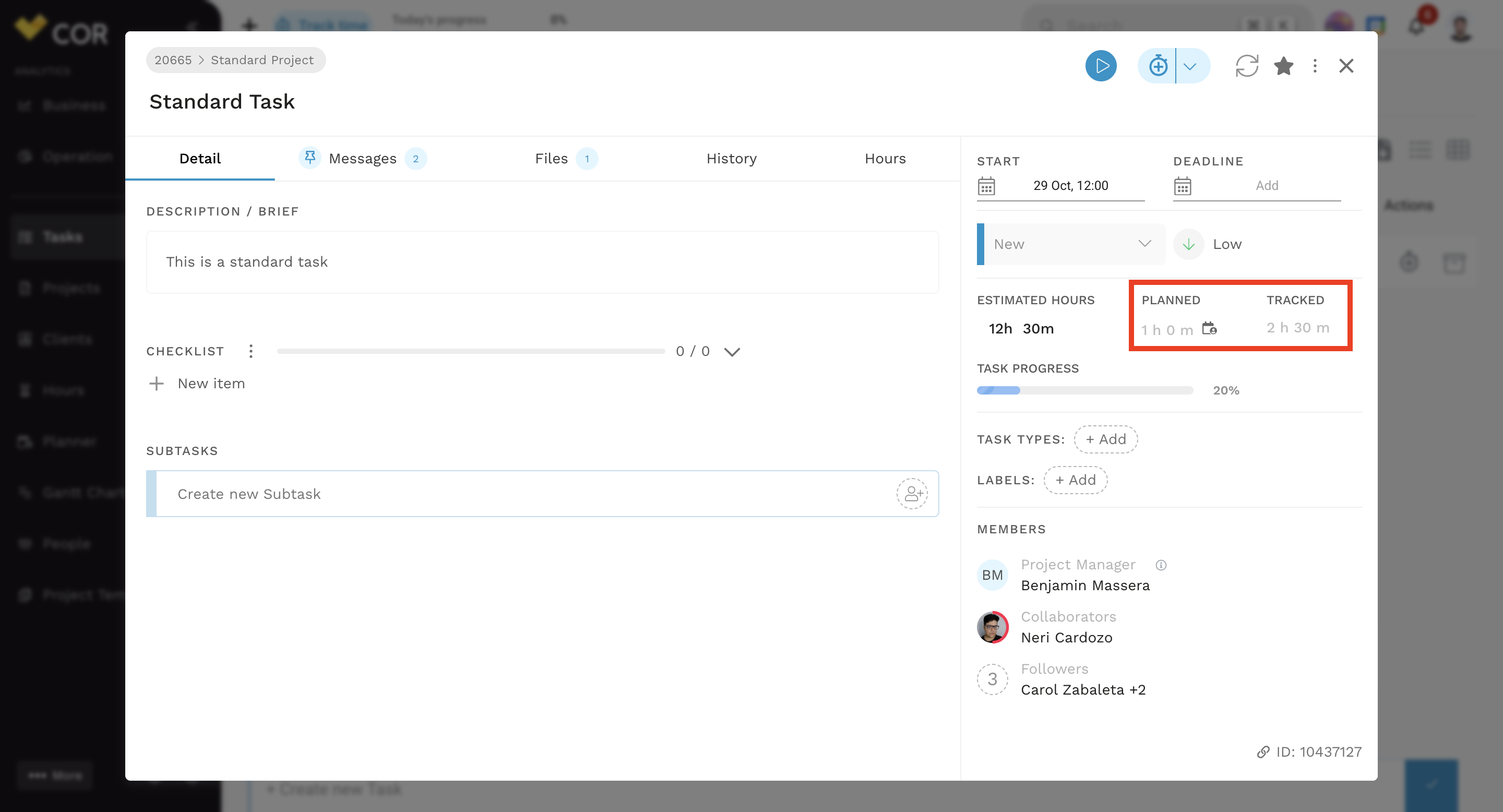The image size is (1503, 812).
Task: Expand the add time dropdown arrow
Action: click(x=1191, y=66)
